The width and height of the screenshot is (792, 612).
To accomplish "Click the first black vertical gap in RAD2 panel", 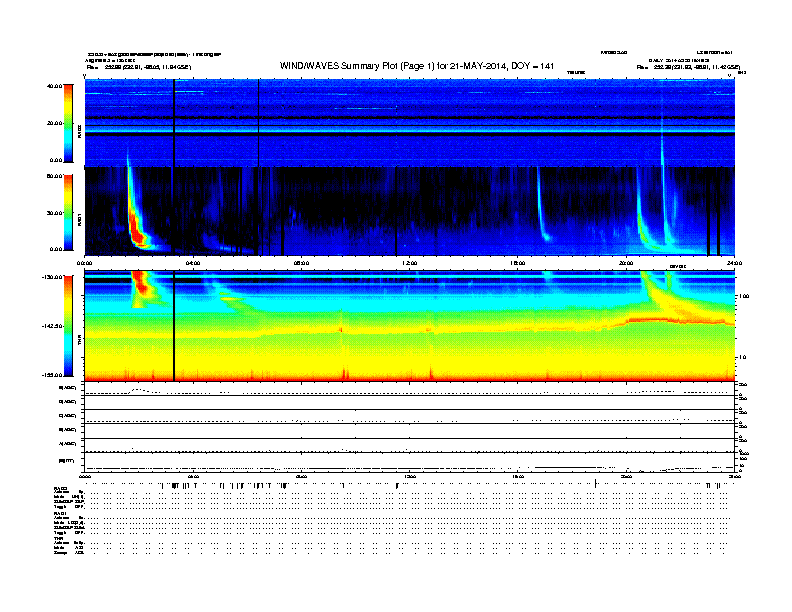I will pos(174,123).
